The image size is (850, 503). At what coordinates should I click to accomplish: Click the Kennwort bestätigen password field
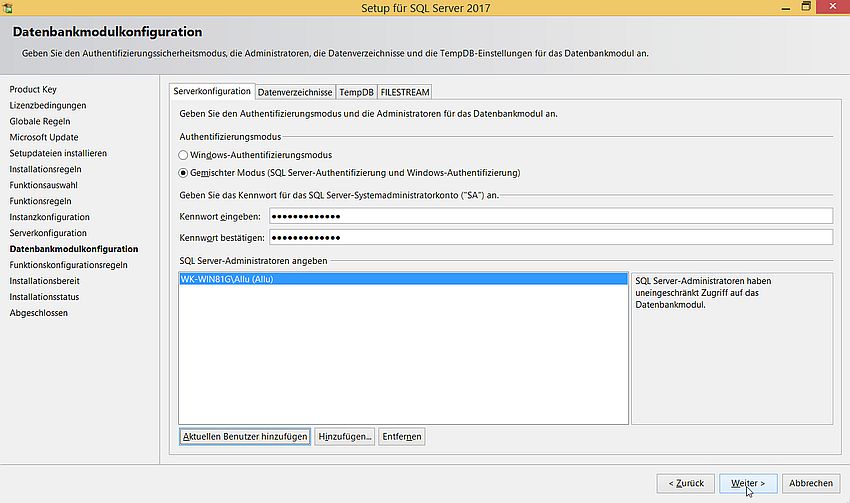[551, 237]
